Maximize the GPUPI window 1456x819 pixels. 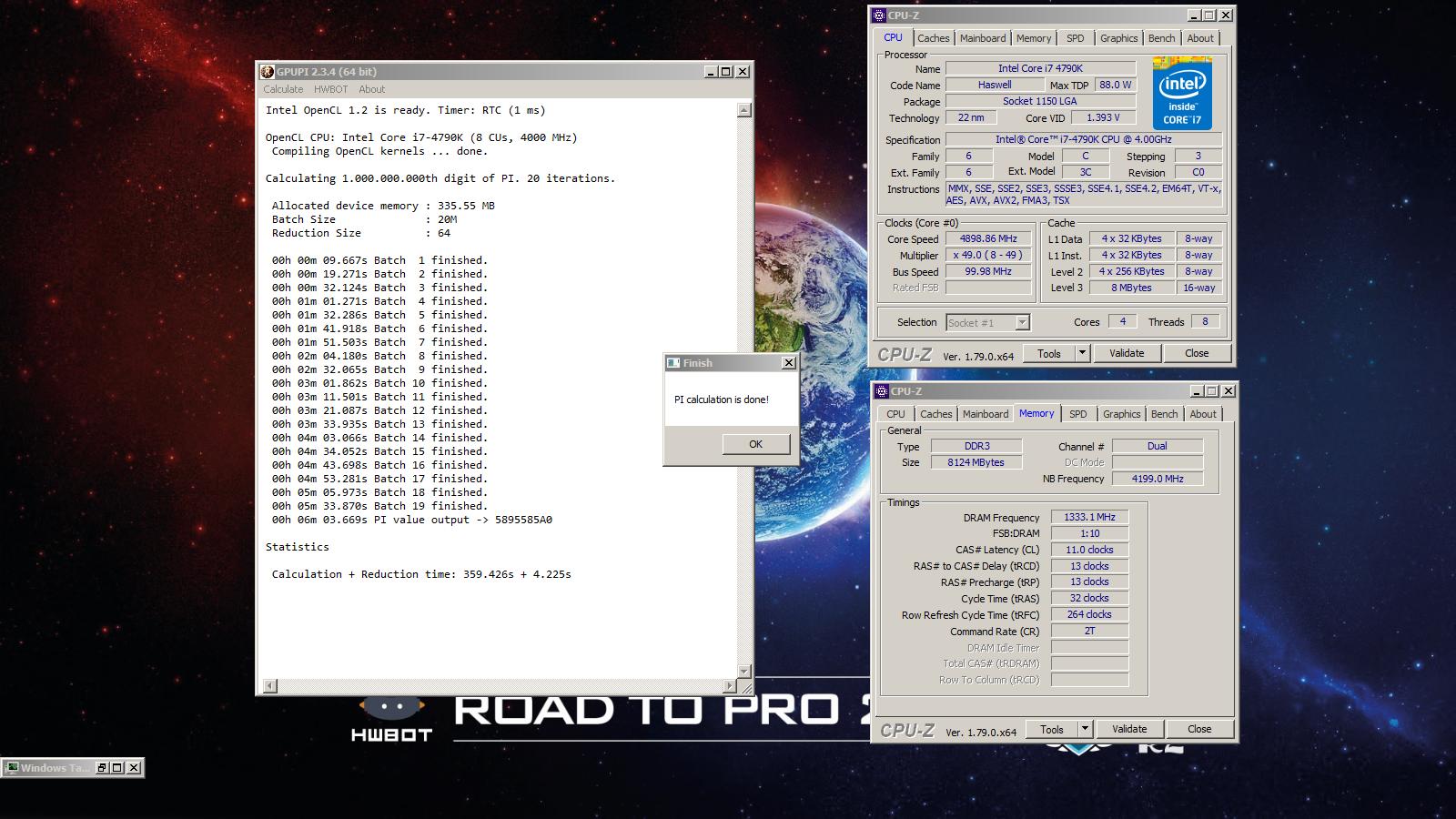(x=726, y=72)
